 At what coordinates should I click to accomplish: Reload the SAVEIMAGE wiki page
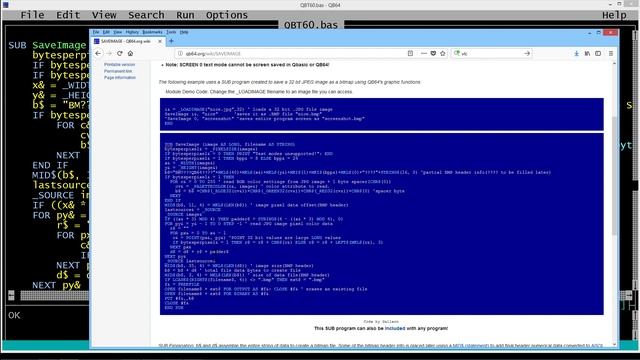pyautogui.click(x=120, y=53)
